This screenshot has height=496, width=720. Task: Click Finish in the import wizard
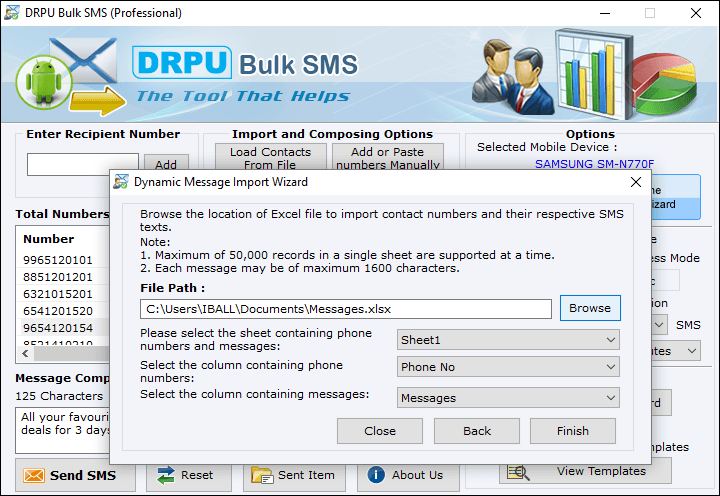pyautogui.click(x=573, y=431)
